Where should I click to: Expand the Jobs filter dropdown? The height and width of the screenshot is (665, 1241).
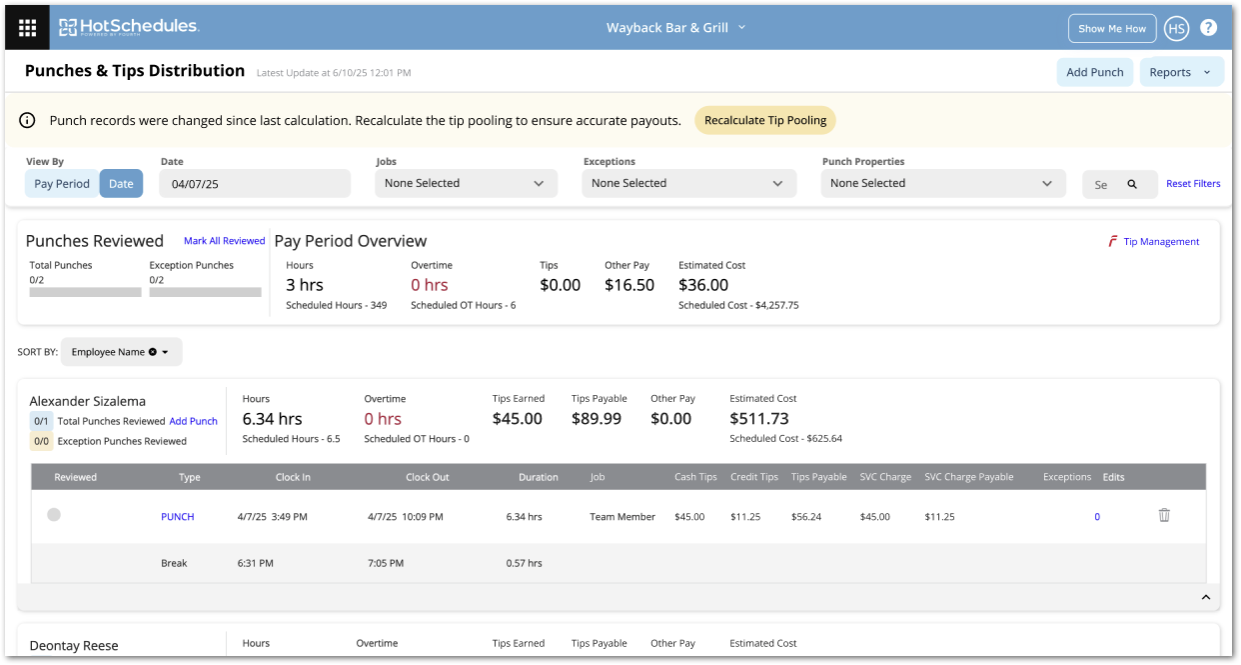tap(465, 184)
